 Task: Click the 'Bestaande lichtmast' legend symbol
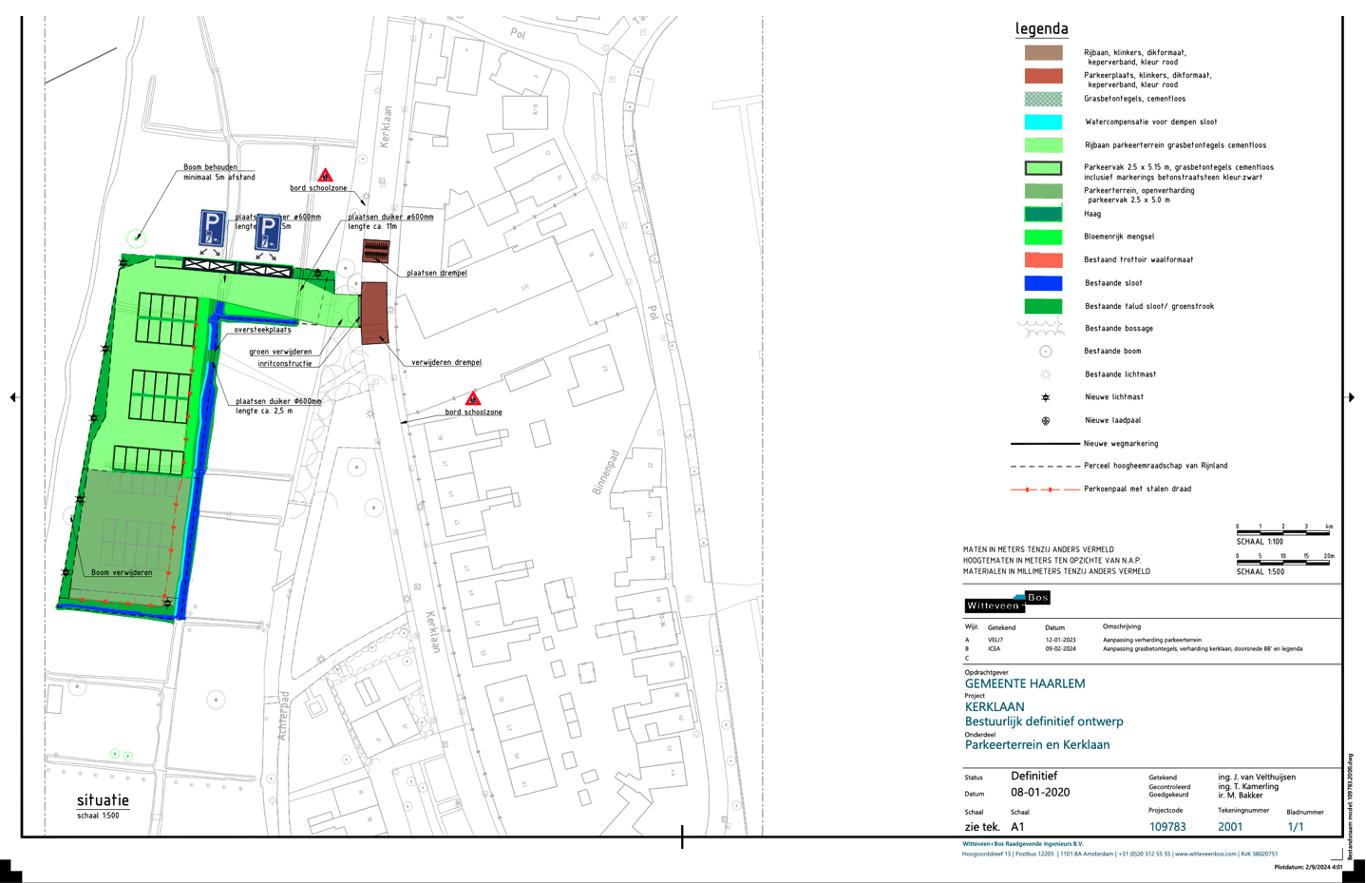pos(1045,374)
